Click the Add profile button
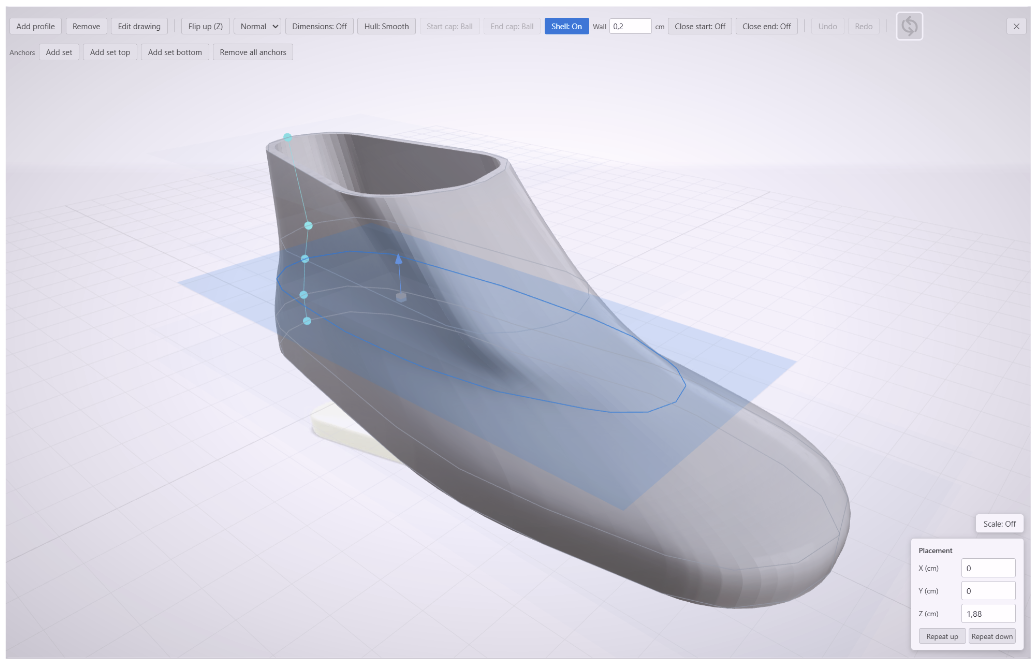 point(36,26)
